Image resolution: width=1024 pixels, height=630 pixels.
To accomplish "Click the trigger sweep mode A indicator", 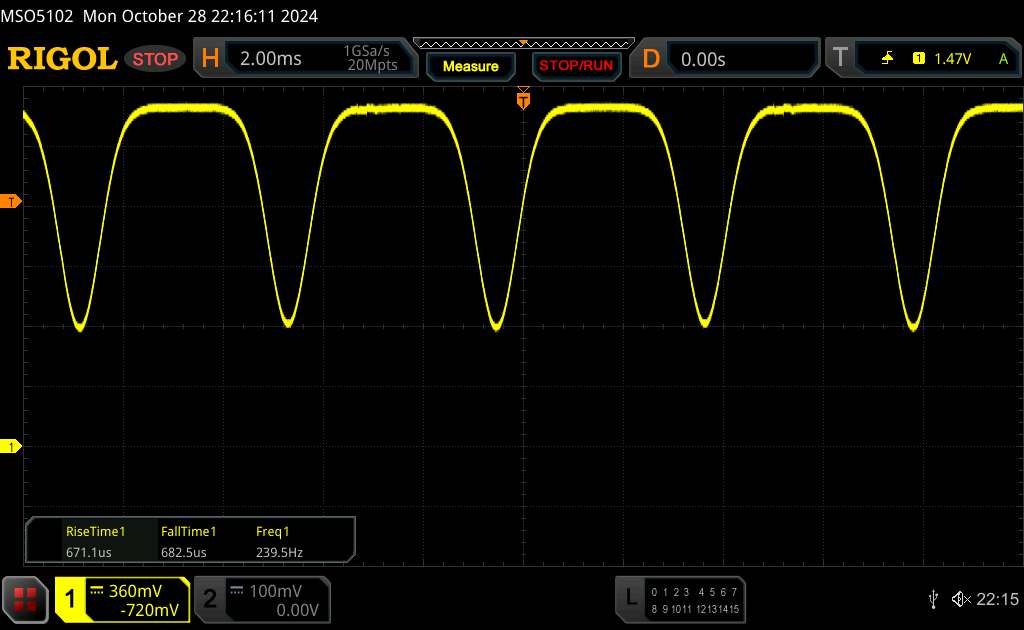I will point(1003,59).
